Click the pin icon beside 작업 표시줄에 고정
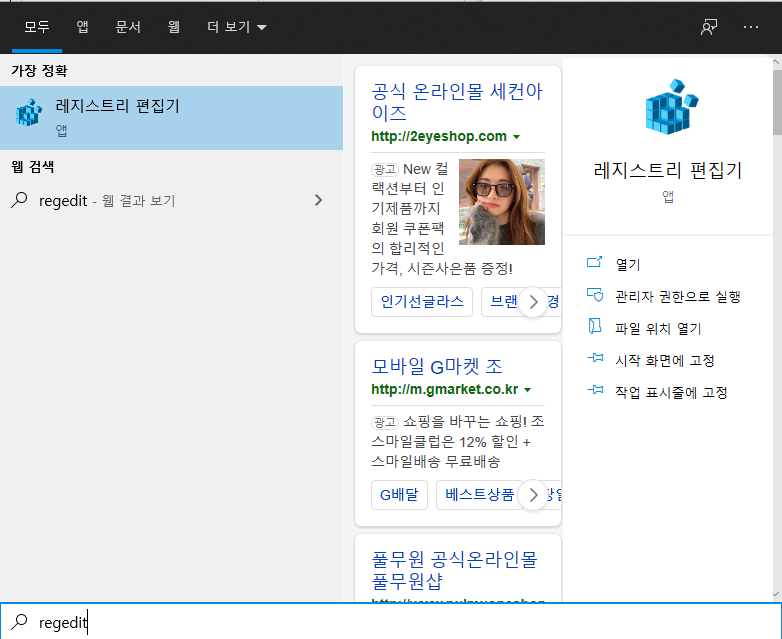Viewport: 782px width, 639px height. pyautogui.click(x=595, y=390)
